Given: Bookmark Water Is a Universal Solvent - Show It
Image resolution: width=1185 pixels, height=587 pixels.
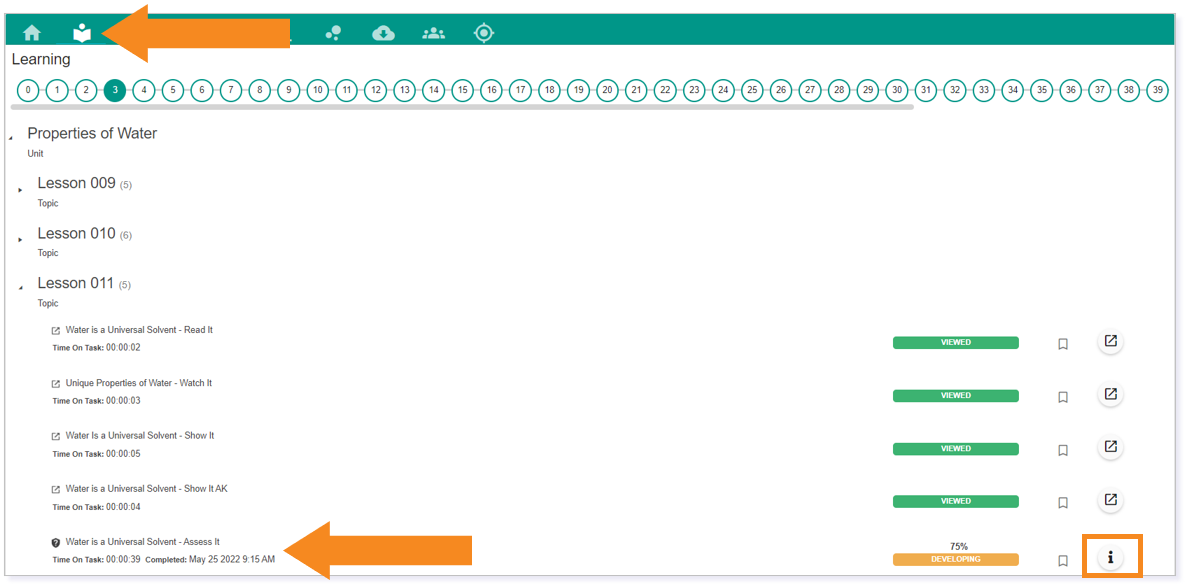Looking at the screenshot, I should point(1063,450).
